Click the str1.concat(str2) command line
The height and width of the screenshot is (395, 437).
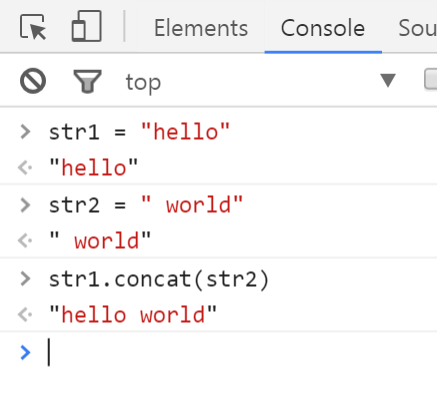(159, 279)
